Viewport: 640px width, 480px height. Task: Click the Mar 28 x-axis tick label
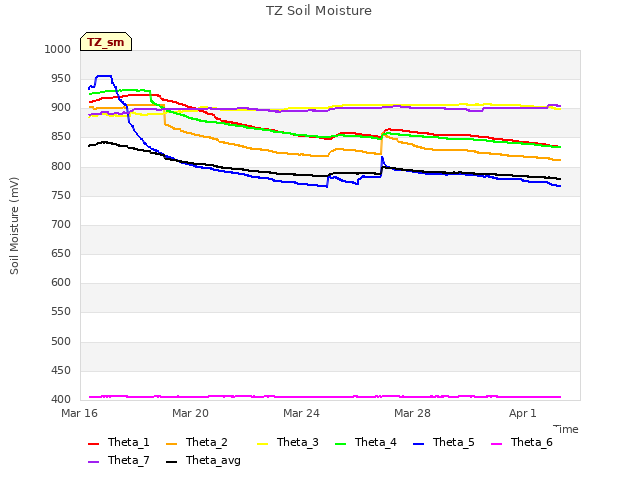412,413
